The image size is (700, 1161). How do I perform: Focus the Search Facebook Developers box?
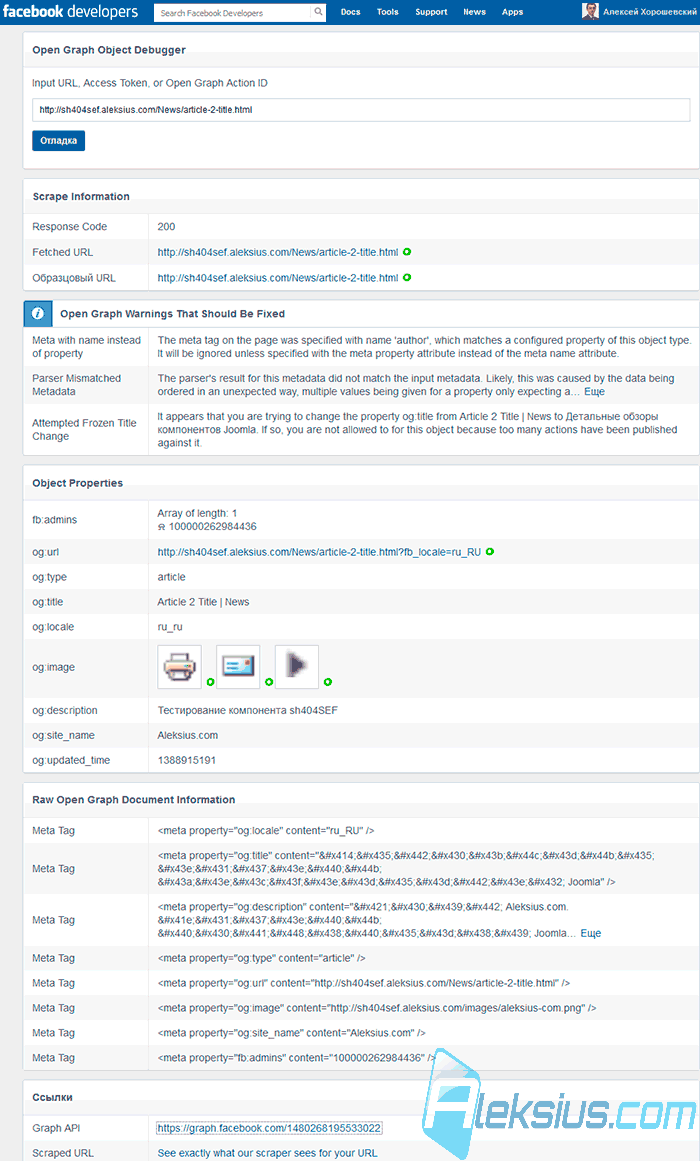point(233,13)
